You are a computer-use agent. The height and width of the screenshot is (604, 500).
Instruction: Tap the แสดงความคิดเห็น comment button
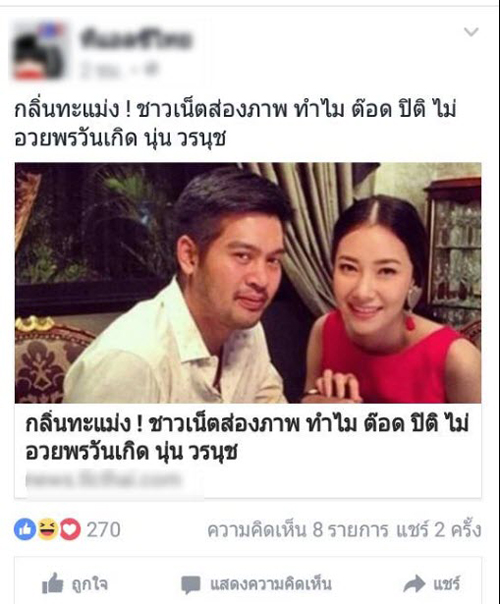[271, 584]
